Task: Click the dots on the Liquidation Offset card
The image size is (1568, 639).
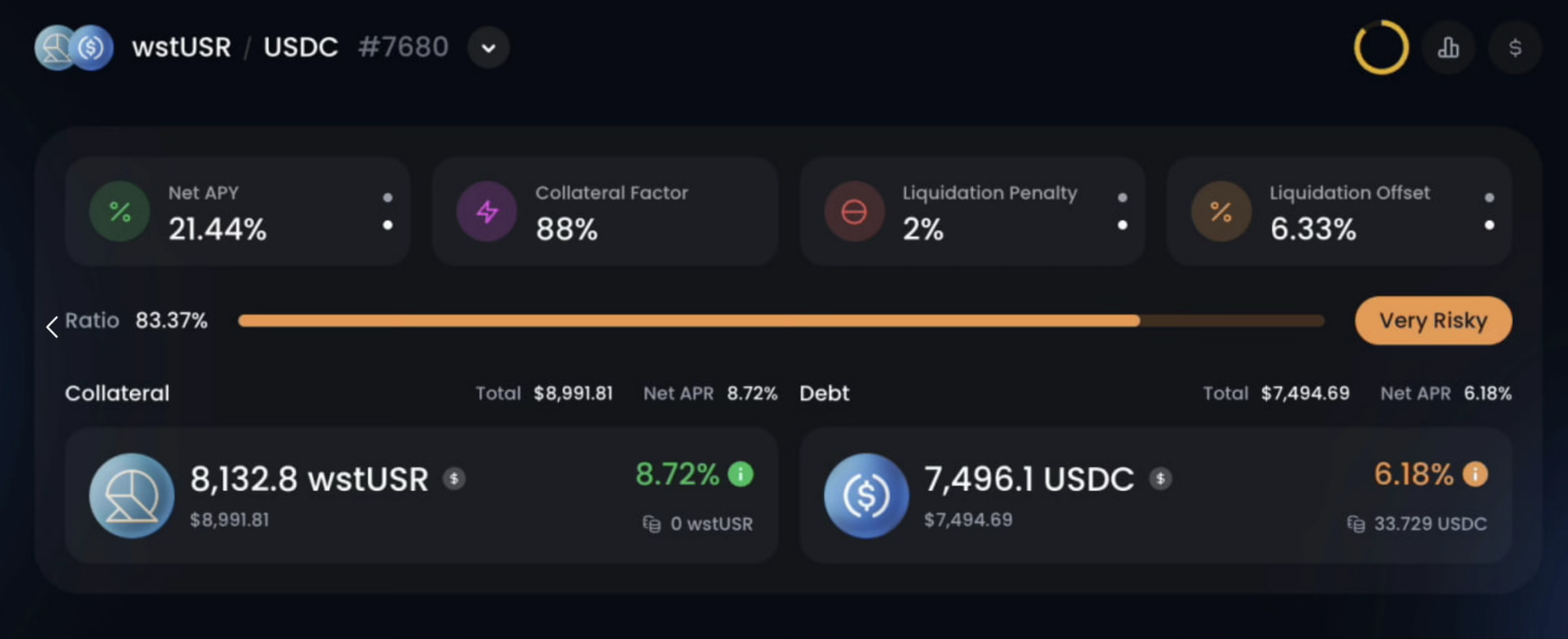Action: pyautogui.click(x=1489, y=211)
